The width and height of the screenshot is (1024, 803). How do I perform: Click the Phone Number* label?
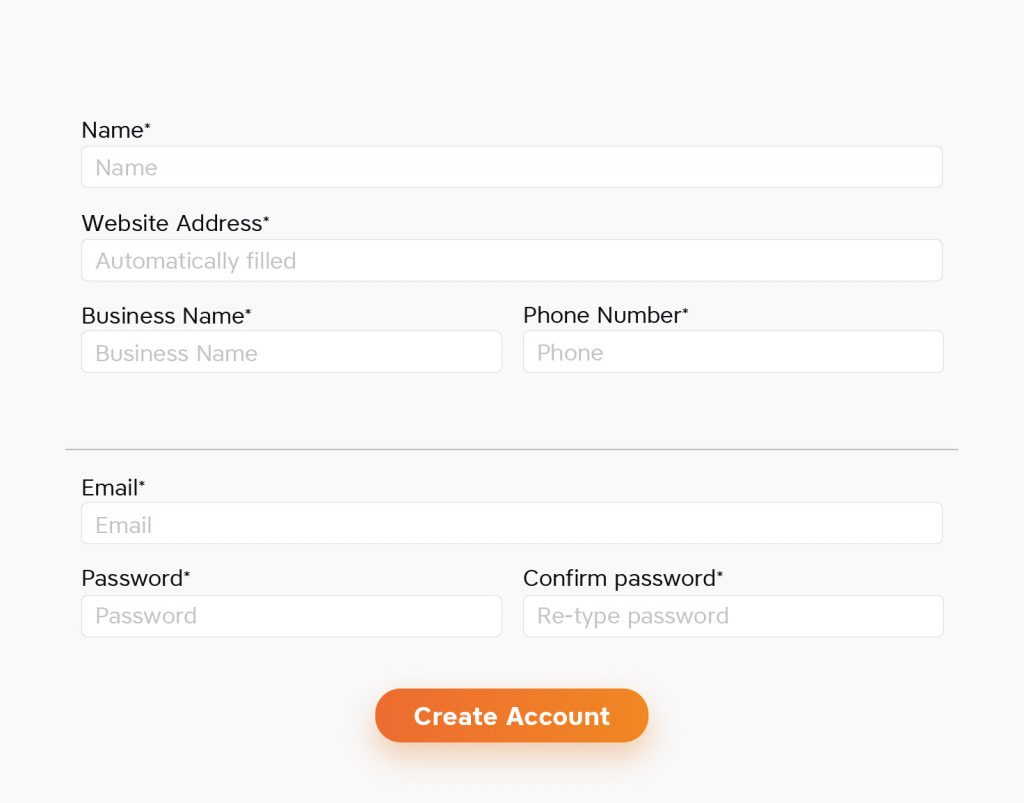605,315
